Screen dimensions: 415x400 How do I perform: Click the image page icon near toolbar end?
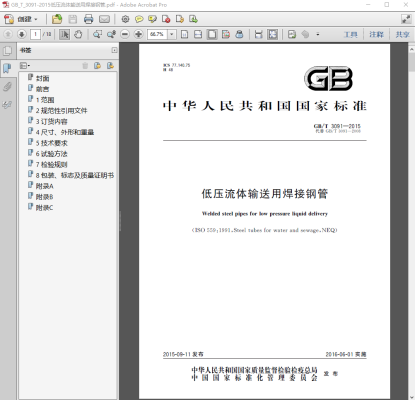(292, 34)
